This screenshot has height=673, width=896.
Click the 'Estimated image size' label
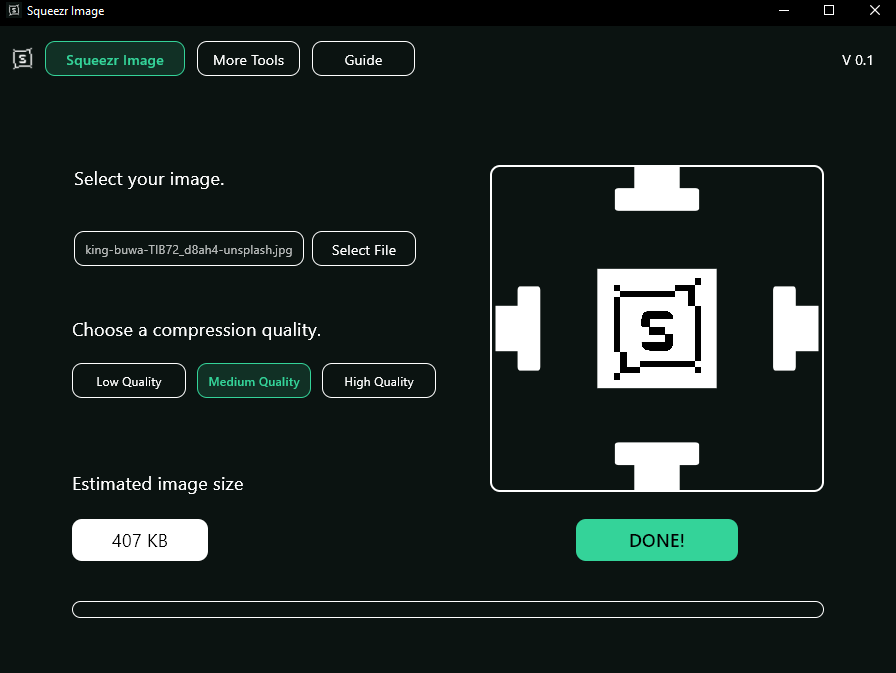tap(158, 484)
